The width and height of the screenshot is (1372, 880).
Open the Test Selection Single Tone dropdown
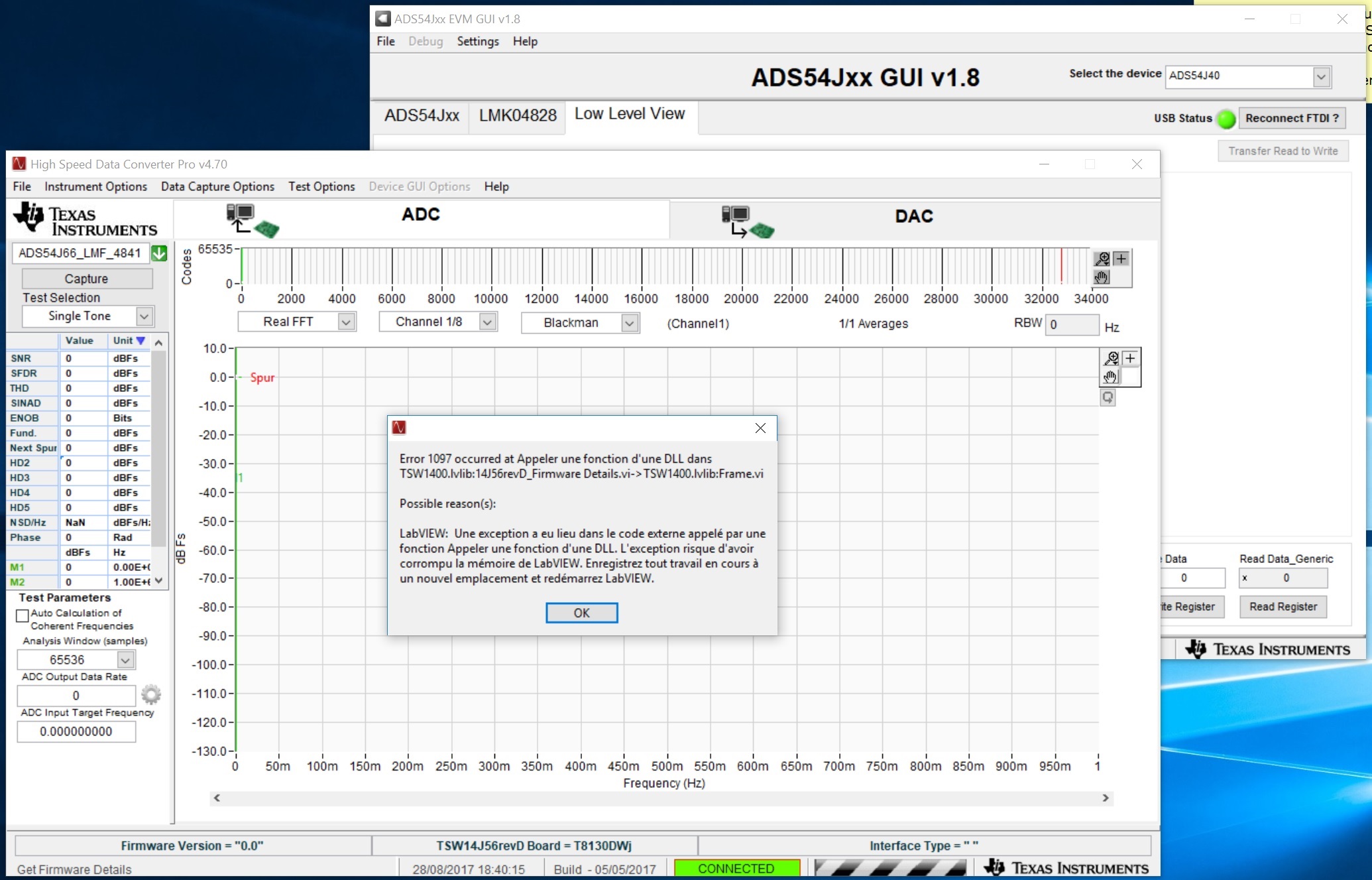(144, 316)
